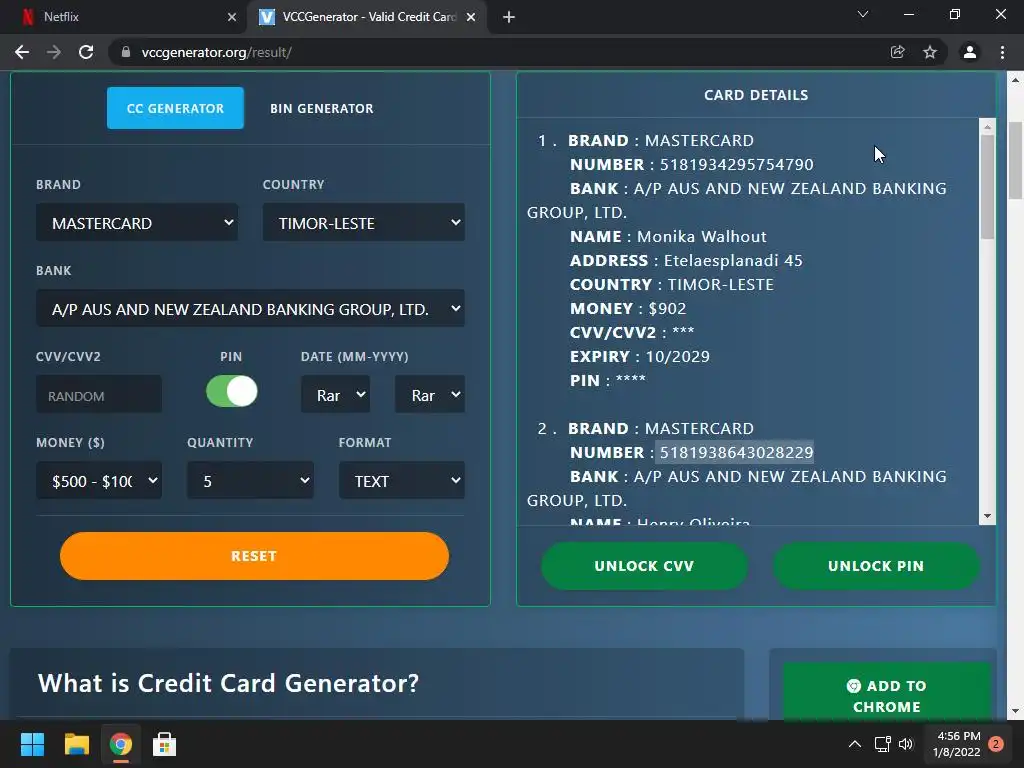Click the address Etelaesplanadi 45
The image size is (1024, 768).
[x=733, y=261]
